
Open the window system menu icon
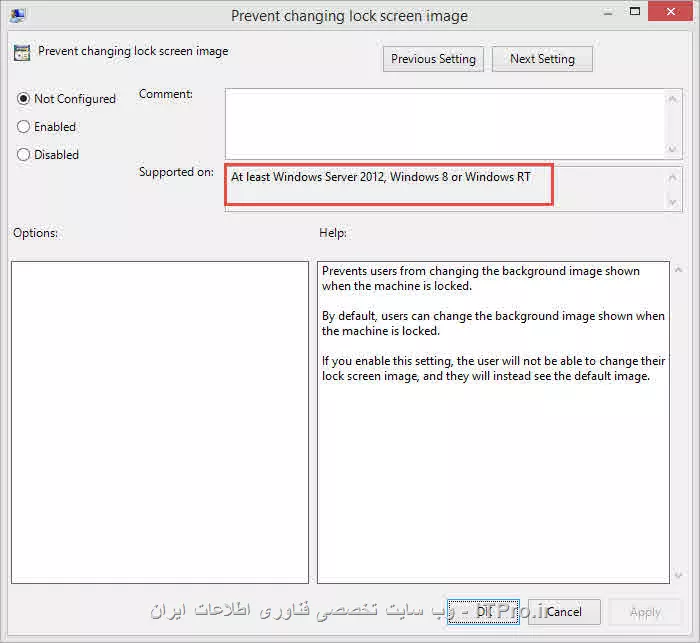(18, 15)
